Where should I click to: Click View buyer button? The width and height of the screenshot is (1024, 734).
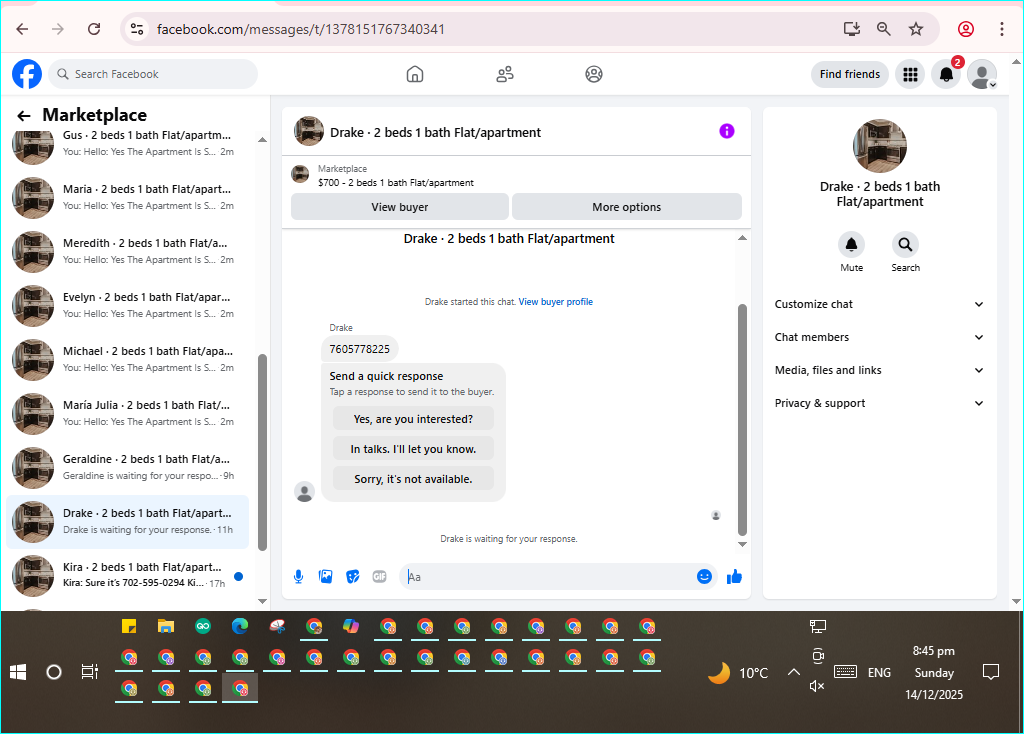coord(400,207)
